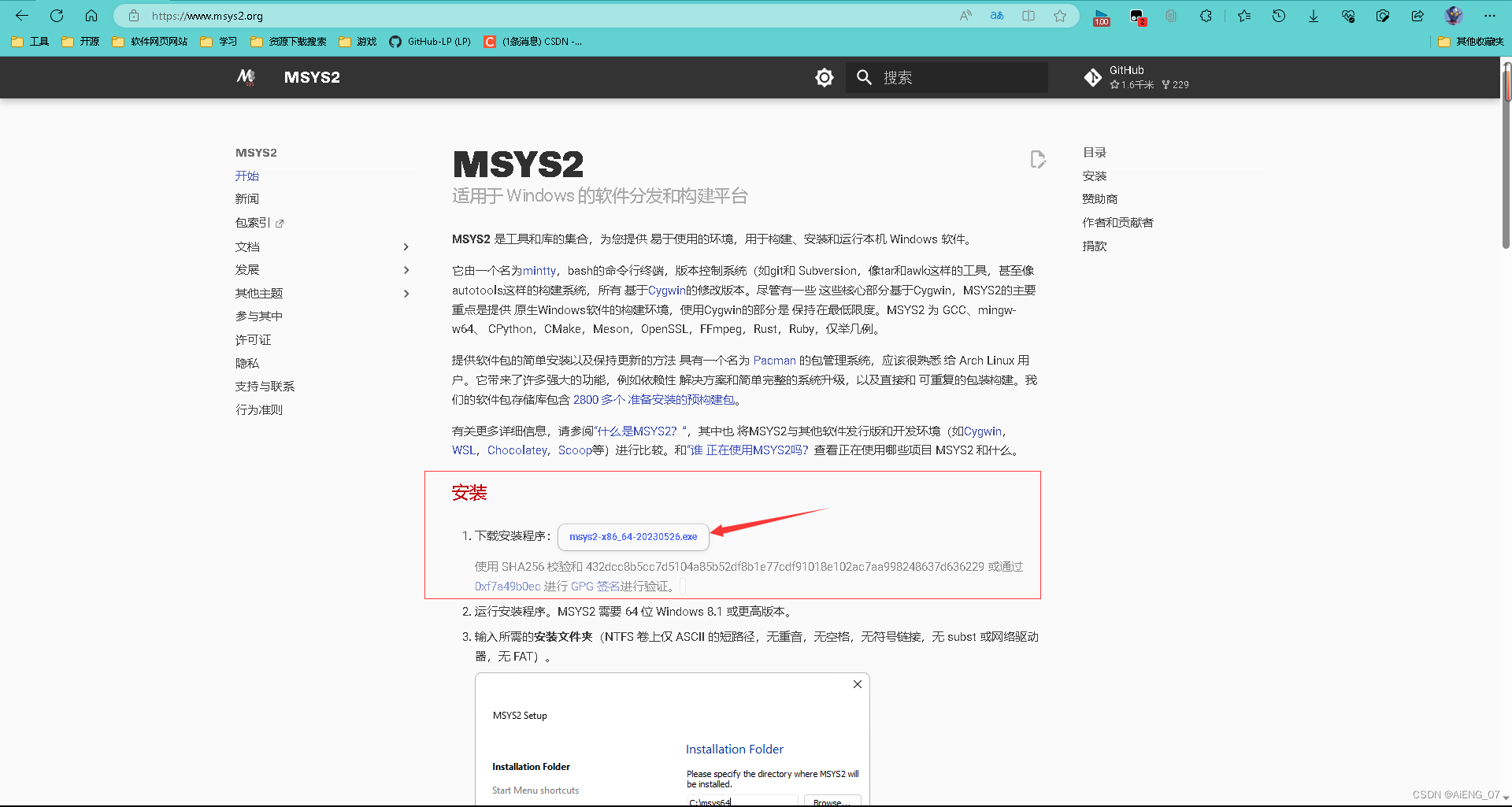The image size is (1512, 807).
Task: Go back to the previous page
Action: tap(22, 16)
